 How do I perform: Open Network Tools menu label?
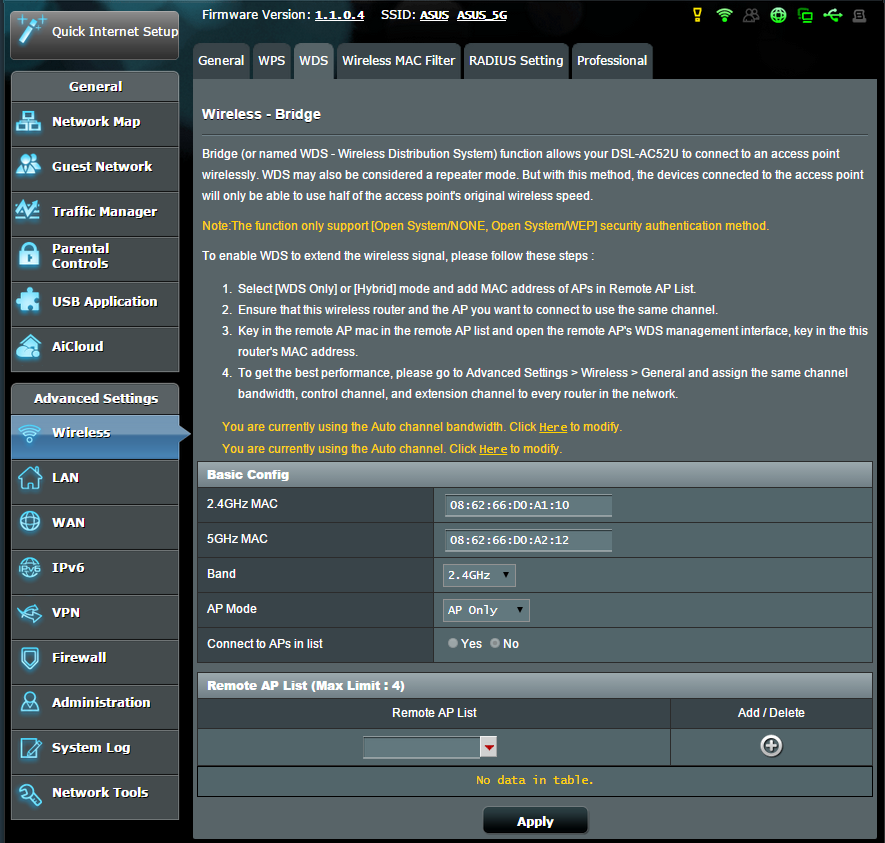click(100, 793)
